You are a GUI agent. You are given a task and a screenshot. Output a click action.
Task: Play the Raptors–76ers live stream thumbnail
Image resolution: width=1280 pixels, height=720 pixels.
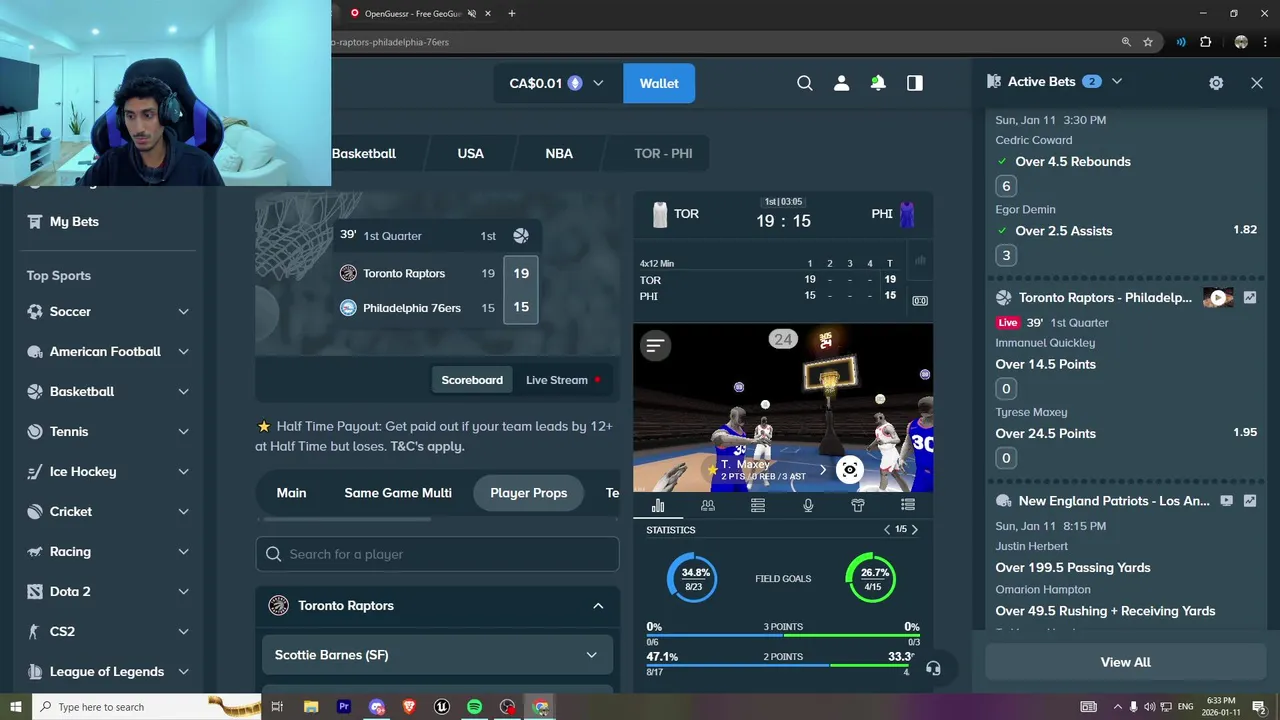(x=1218, y=297)
